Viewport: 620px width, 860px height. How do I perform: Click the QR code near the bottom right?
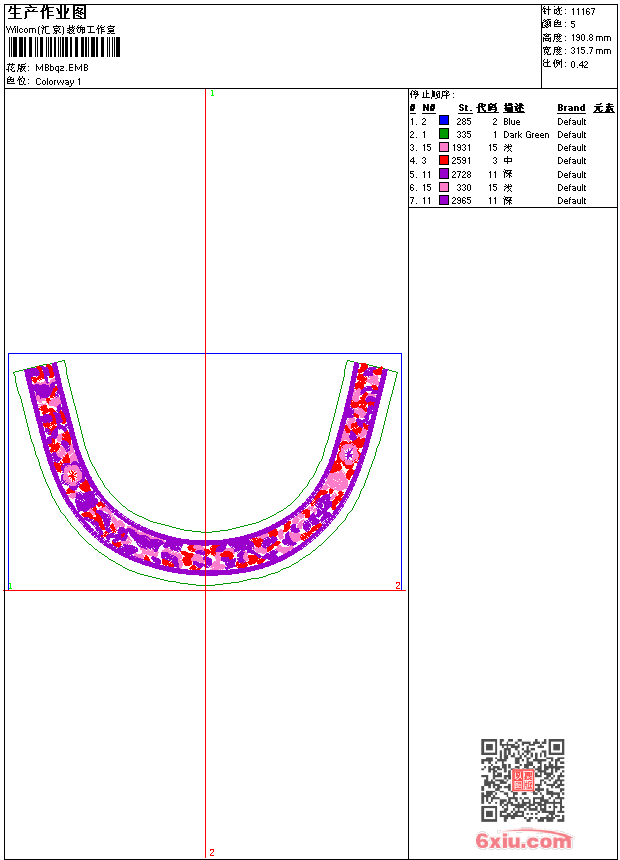pos(523,780)
